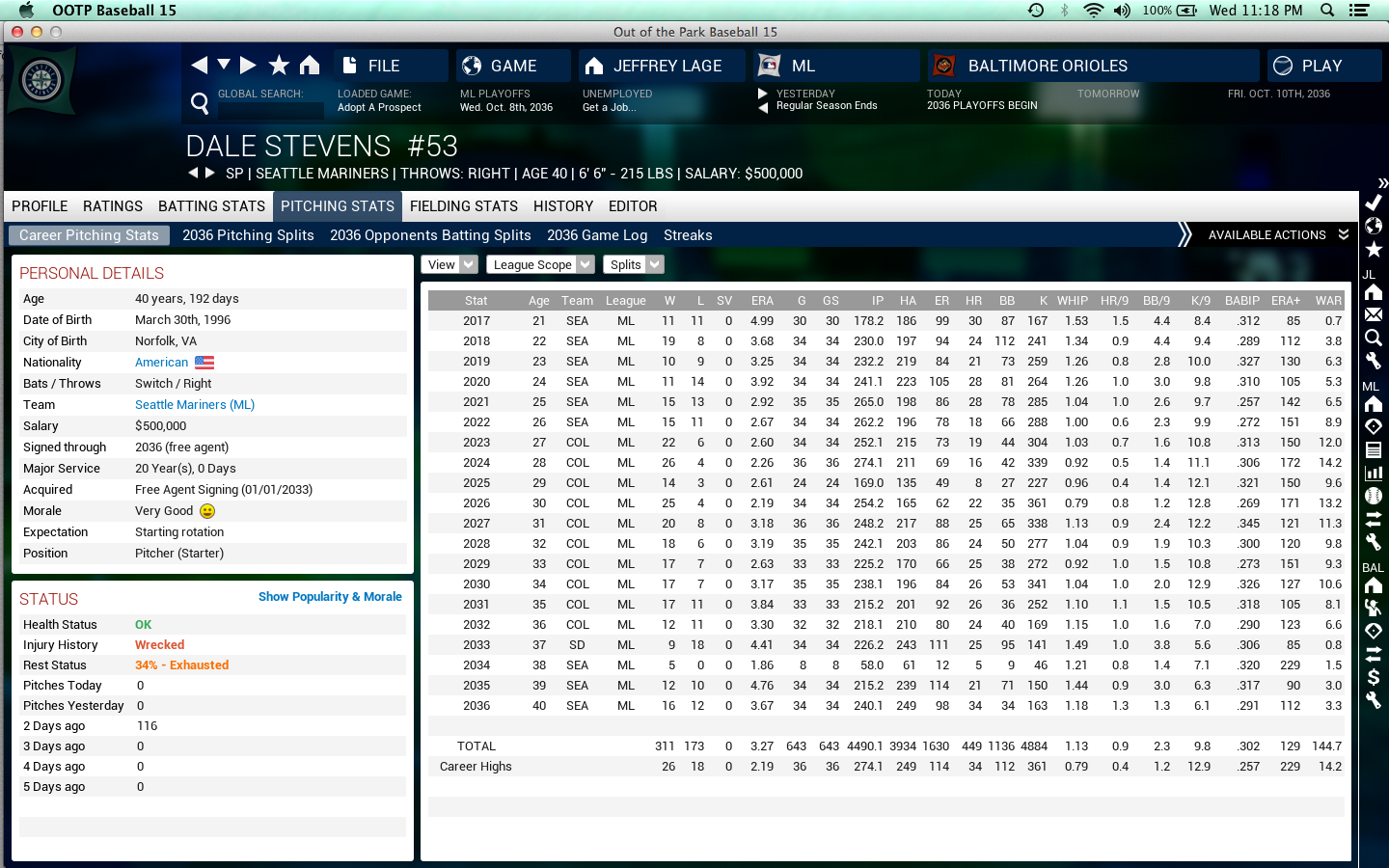
Task: Click the navigate back arrow in the top bar
Action: (x=200, y=66)
